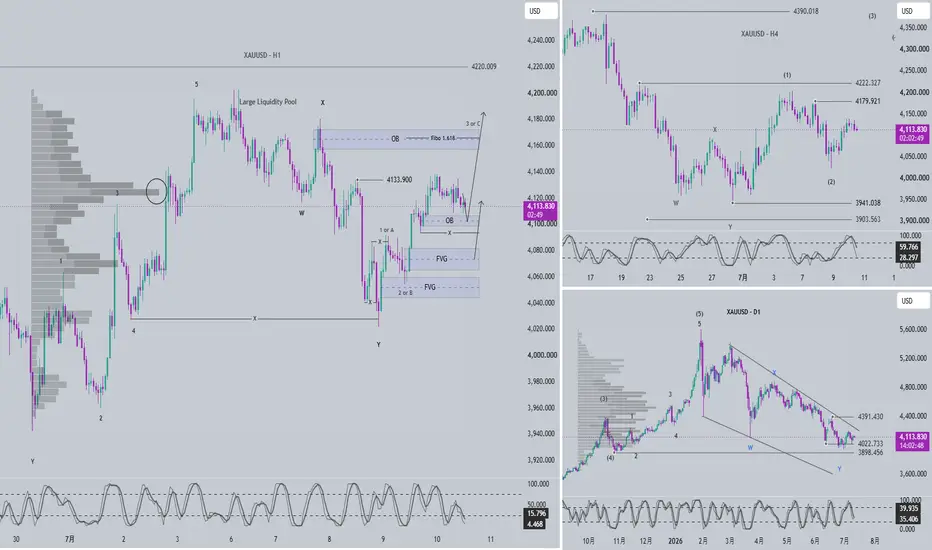Viewport: 932px width, 550px height.
Task: Click the 3903.563 level label on H4
Action: pyautogui.click(x=868, y=219)
